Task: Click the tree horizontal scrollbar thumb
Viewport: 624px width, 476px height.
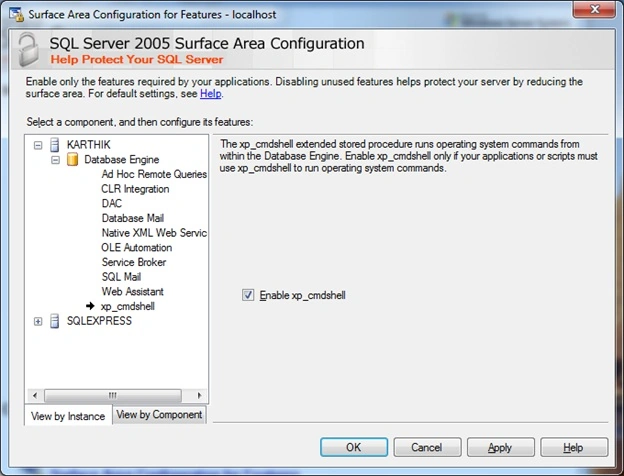Action: (x=113, y=395)
